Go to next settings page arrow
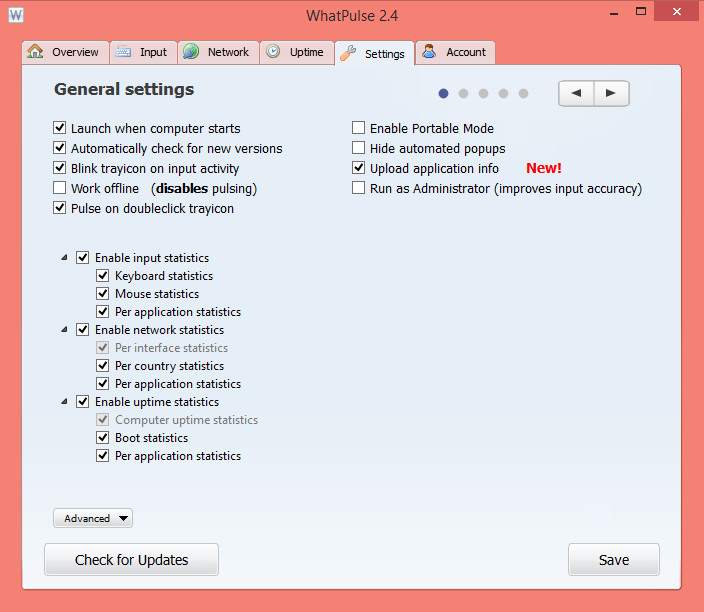 612,93
